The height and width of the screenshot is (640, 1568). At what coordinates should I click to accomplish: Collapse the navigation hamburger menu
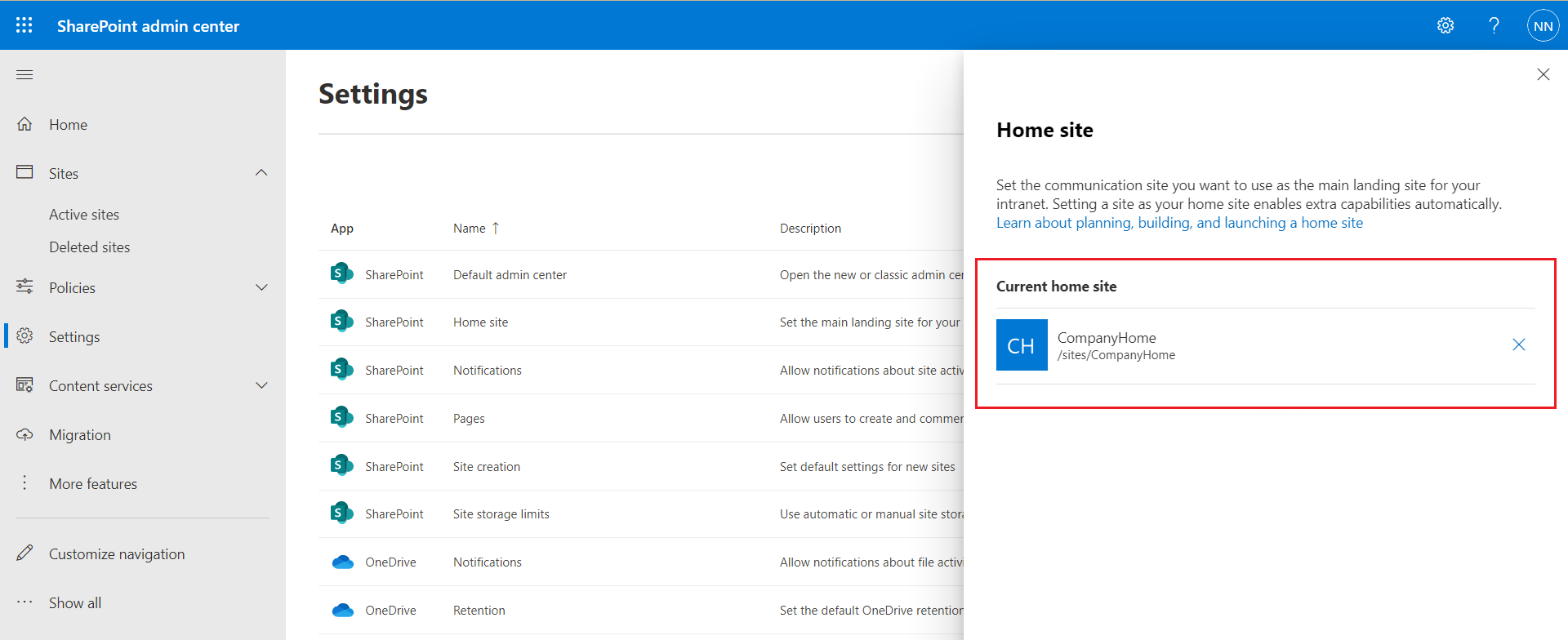(24, 75)
